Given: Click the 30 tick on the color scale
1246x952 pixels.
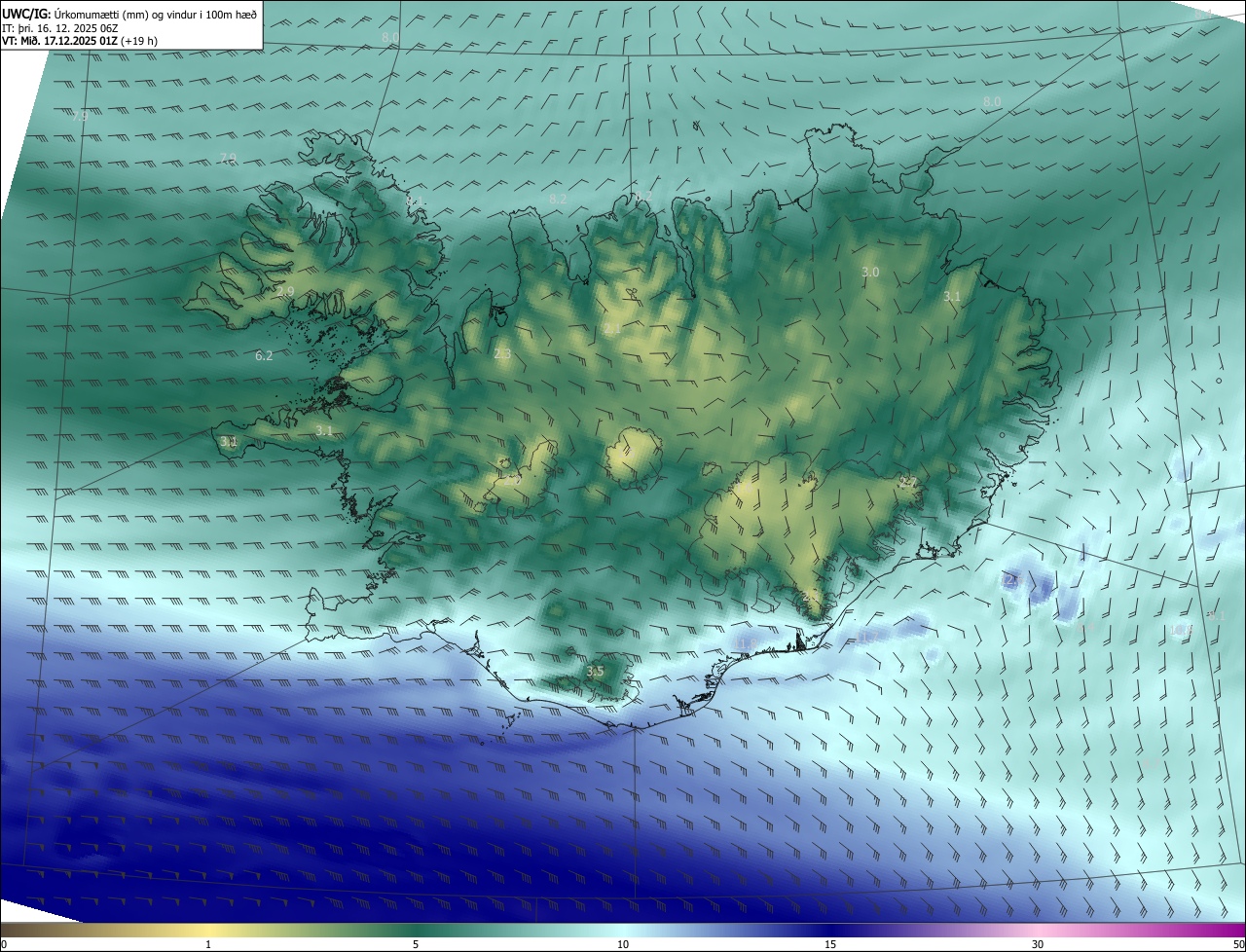Looking at the screenshot, I should pos(1038,944).
